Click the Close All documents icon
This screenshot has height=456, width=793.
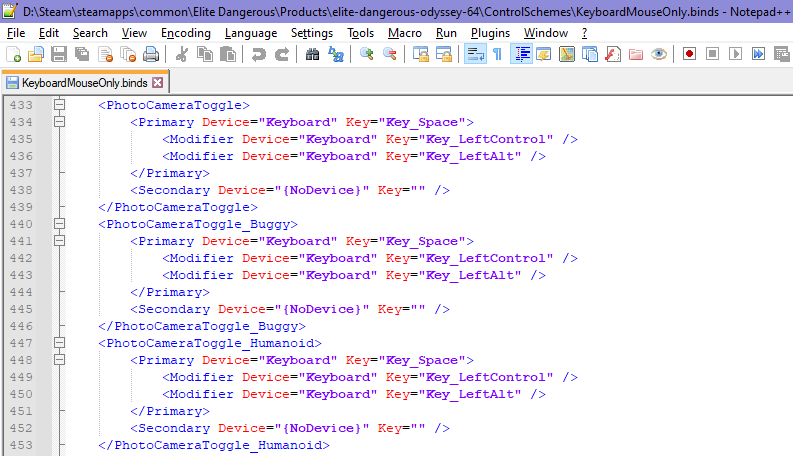128,54
